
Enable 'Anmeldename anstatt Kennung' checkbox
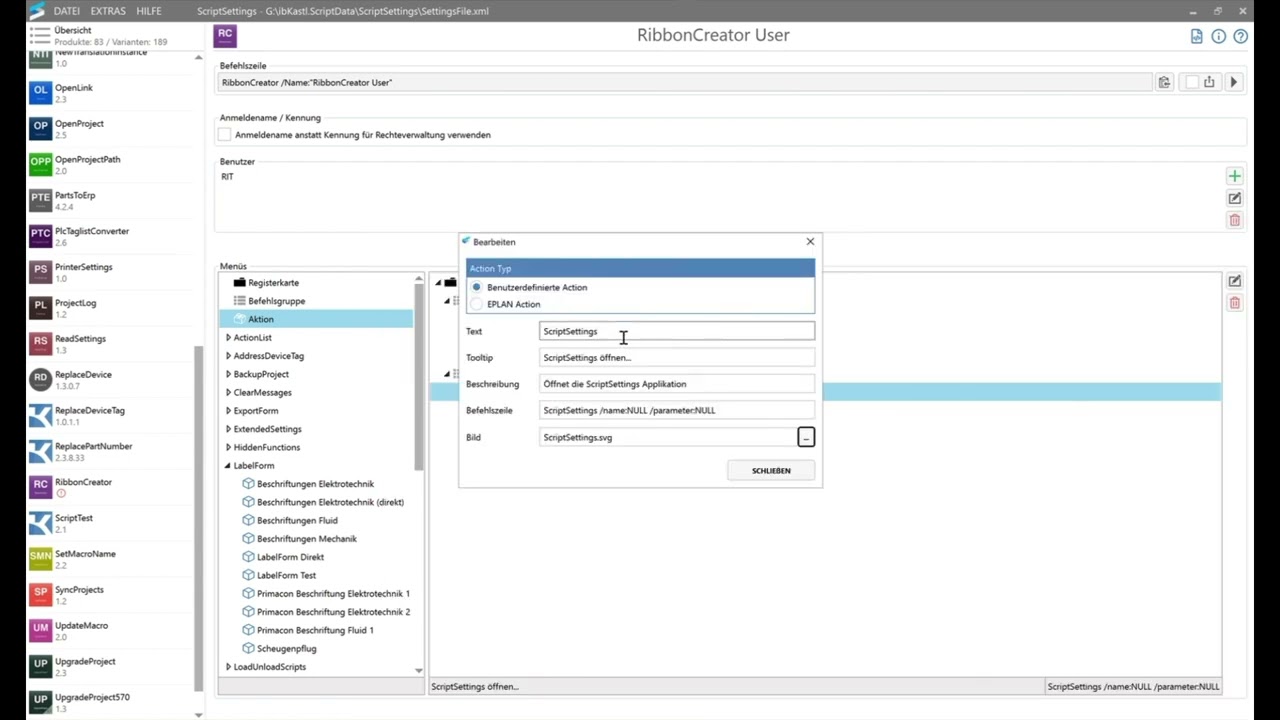225,135
